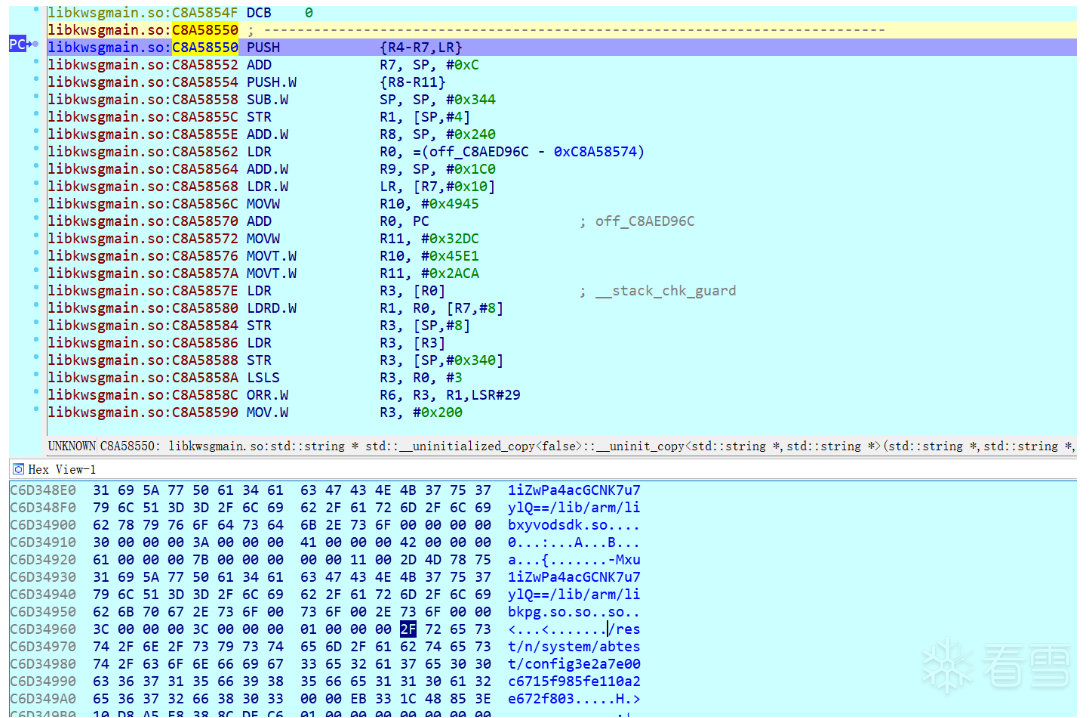Screen dimensions: 1092x718
Task: Click immediate #0x344 in SUB.W instruction
Action: tap(470, 100)
